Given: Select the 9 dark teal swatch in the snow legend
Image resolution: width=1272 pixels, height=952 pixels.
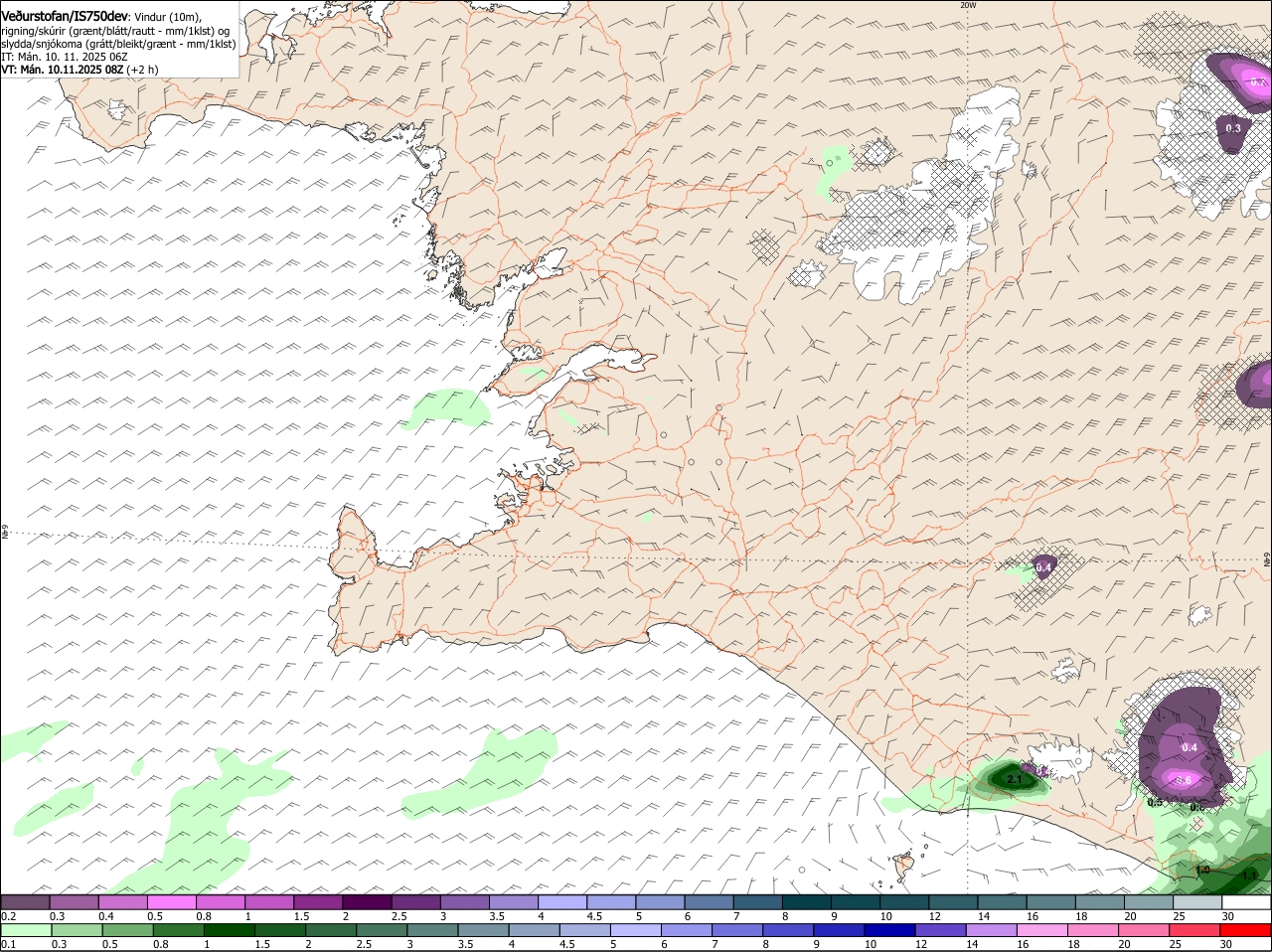Looking at the screenshot, I should pyautogui.click(x=856, y=901).
